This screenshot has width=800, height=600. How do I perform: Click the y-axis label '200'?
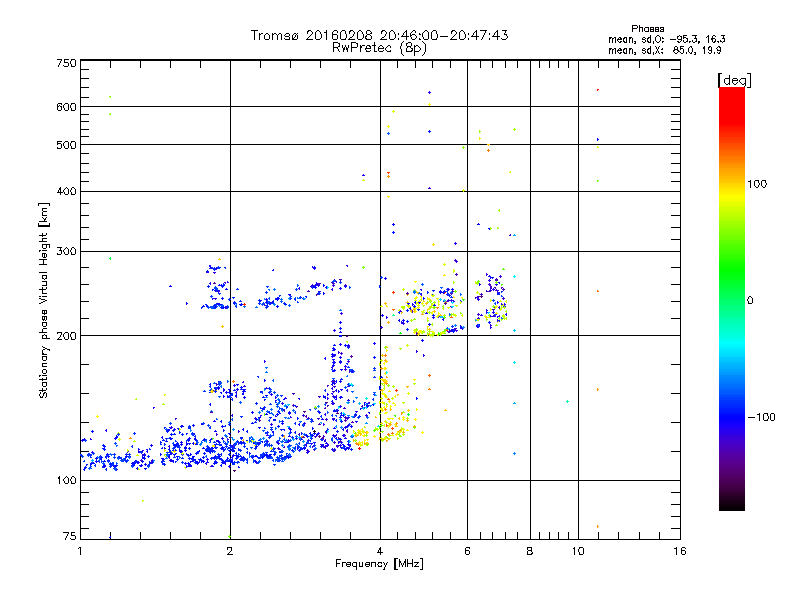tap(66, 336)
